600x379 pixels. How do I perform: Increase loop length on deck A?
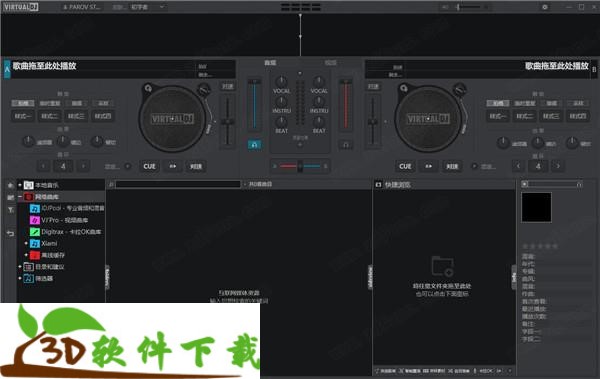(83, 166)
